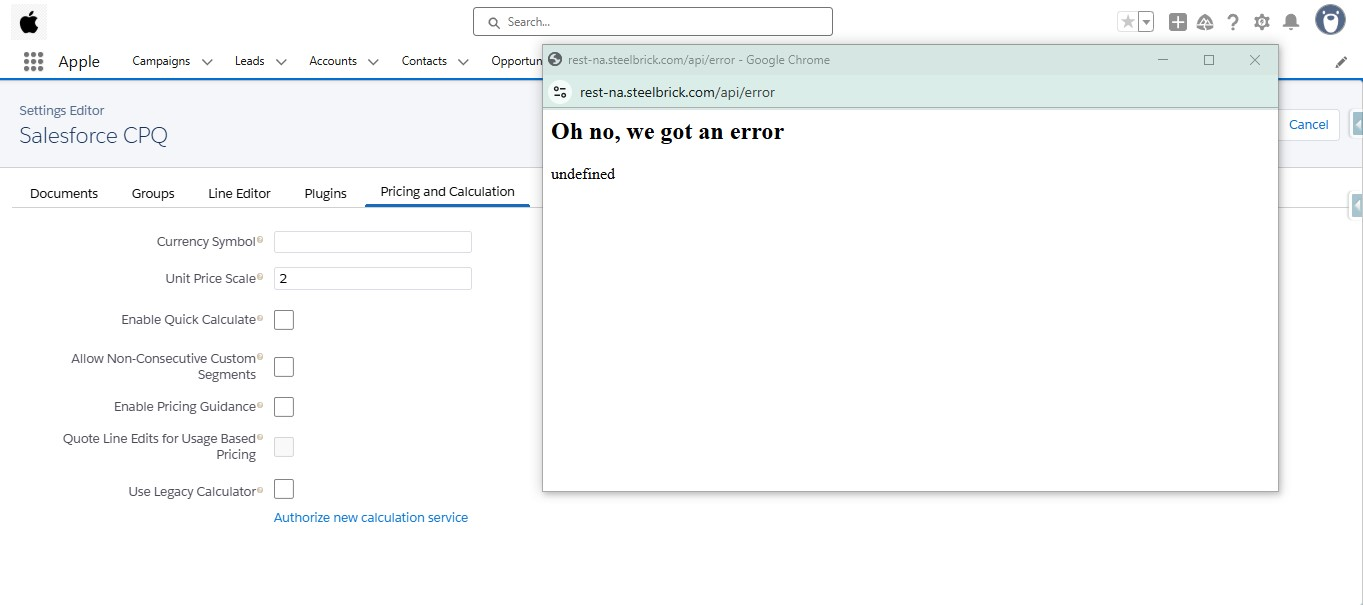Click the 'Oh no, we got an error' heading

pyautogui.click(x=667, y=131)
